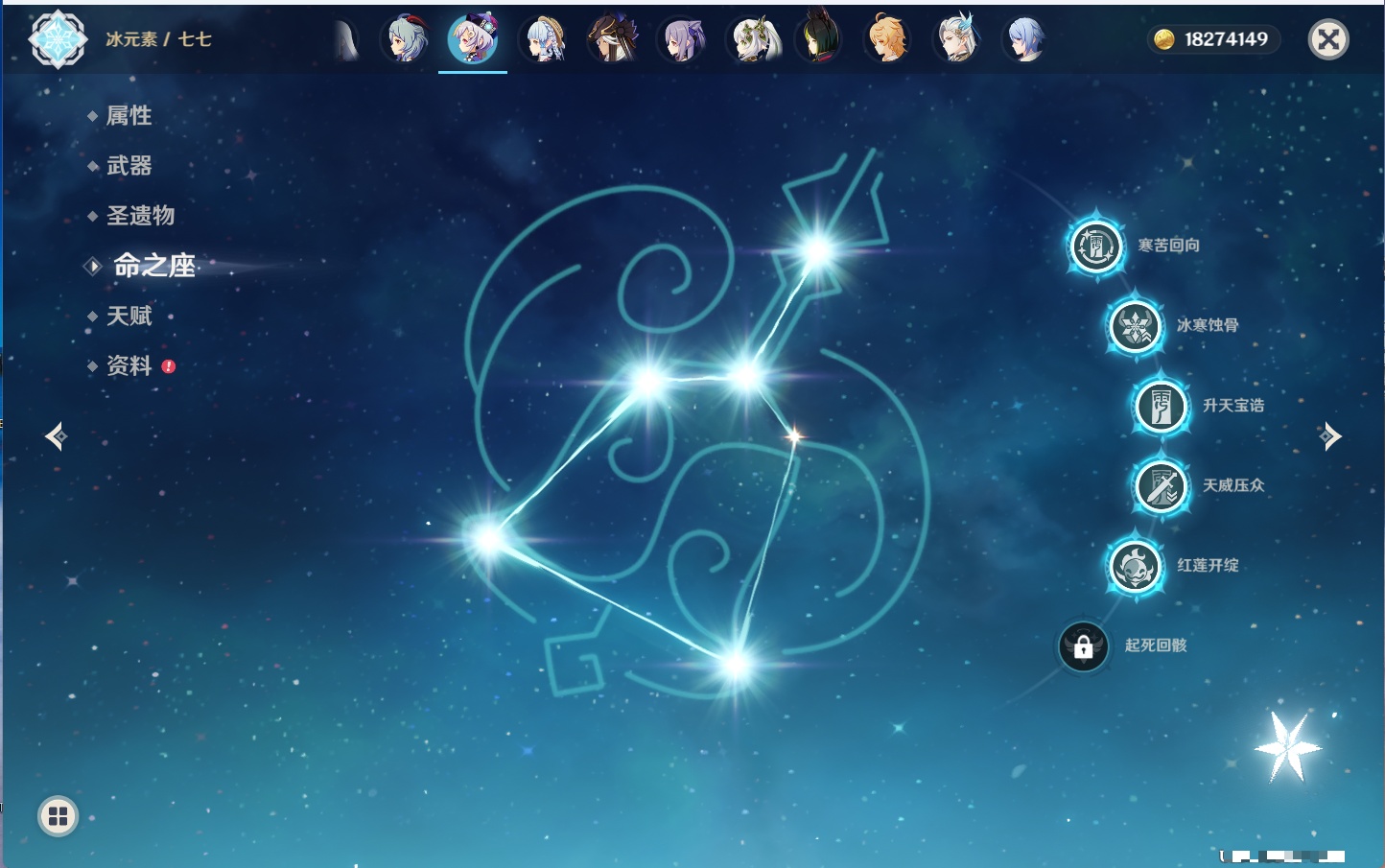Select the 命之座 constellation tab
1385x868 pixels.
point(153,266)
